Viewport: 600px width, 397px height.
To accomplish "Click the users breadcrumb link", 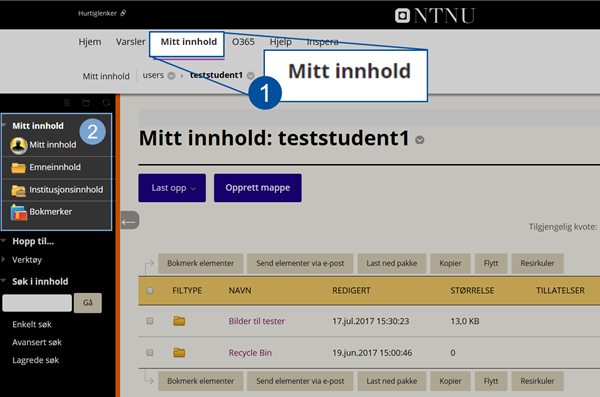I will coord(153,75).
